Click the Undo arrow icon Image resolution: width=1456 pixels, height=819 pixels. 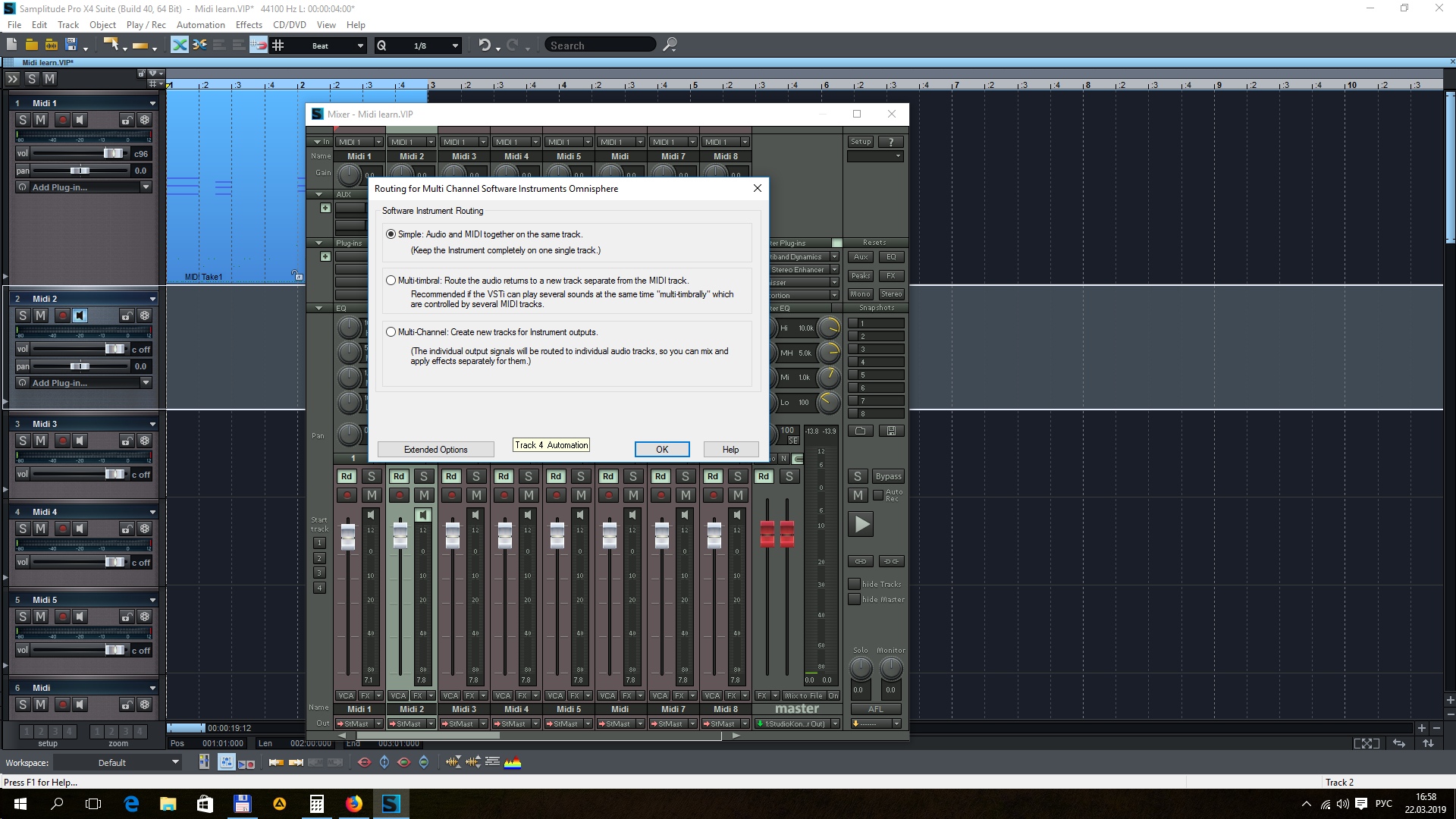[485, 45]
